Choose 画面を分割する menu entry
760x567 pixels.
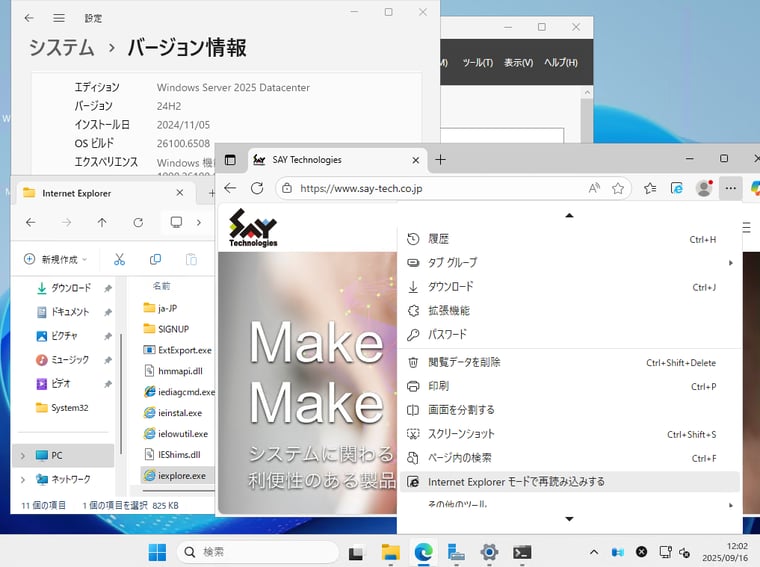click(x=570, y=410)
